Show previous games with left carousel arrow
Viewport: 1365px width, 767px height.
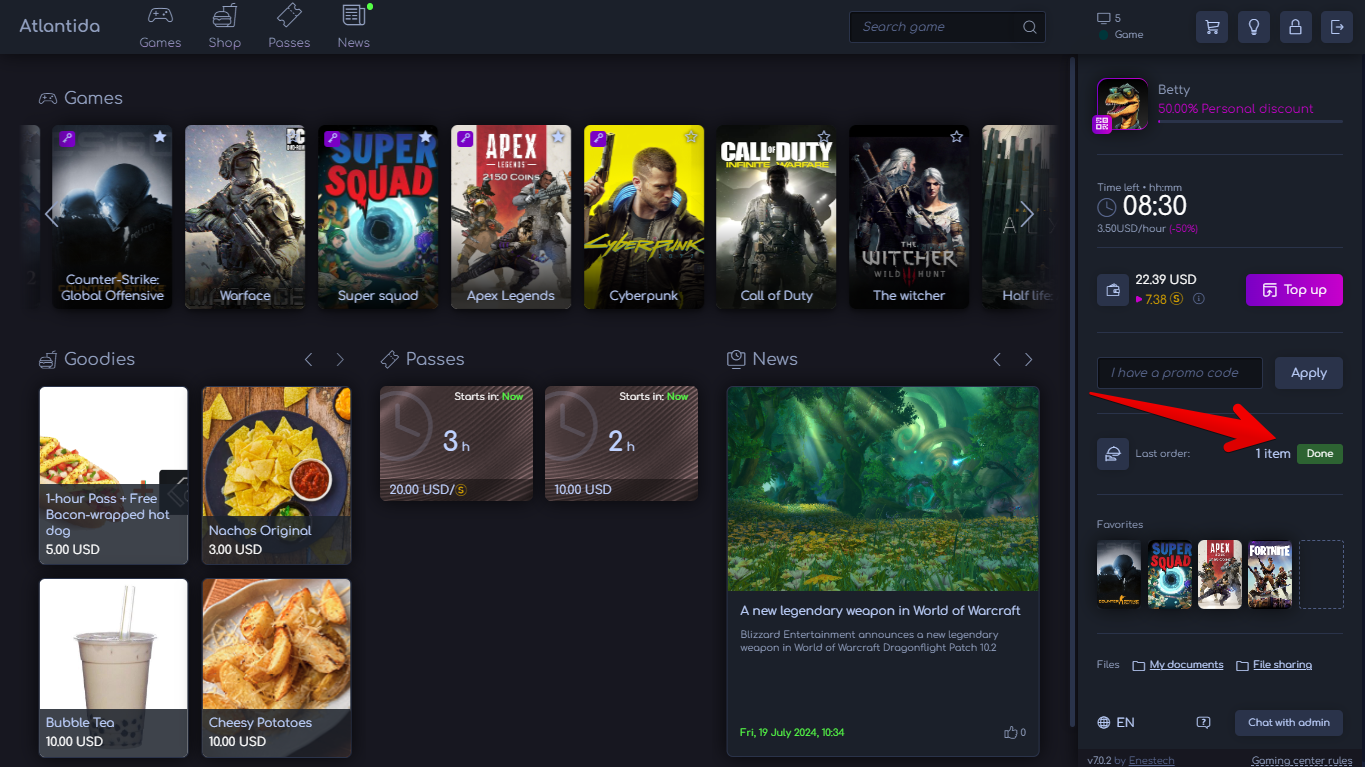click(x=51, y=214)
